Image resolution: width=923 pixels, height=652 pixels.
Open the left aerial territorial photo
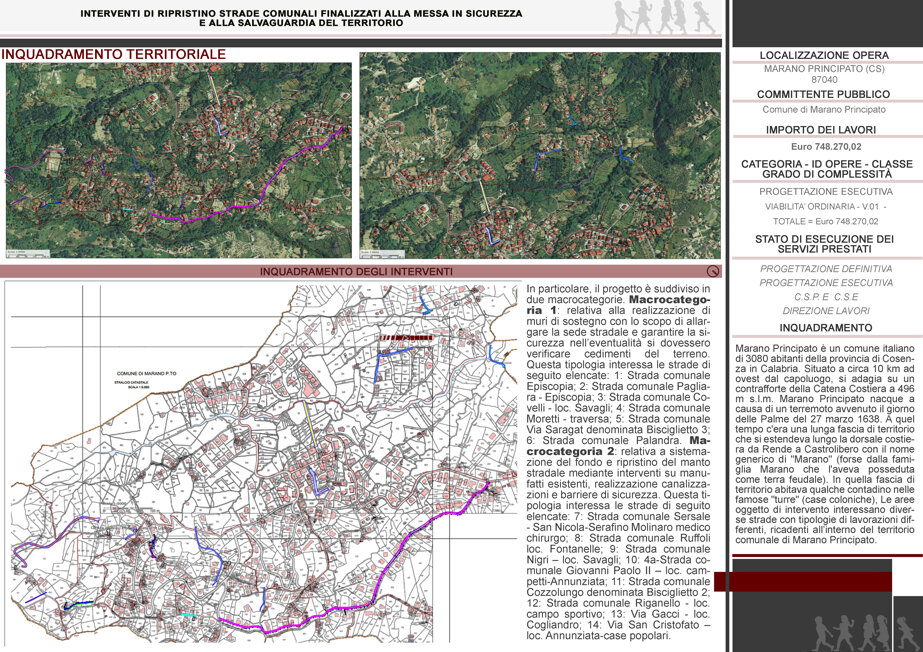pos(179,160)
